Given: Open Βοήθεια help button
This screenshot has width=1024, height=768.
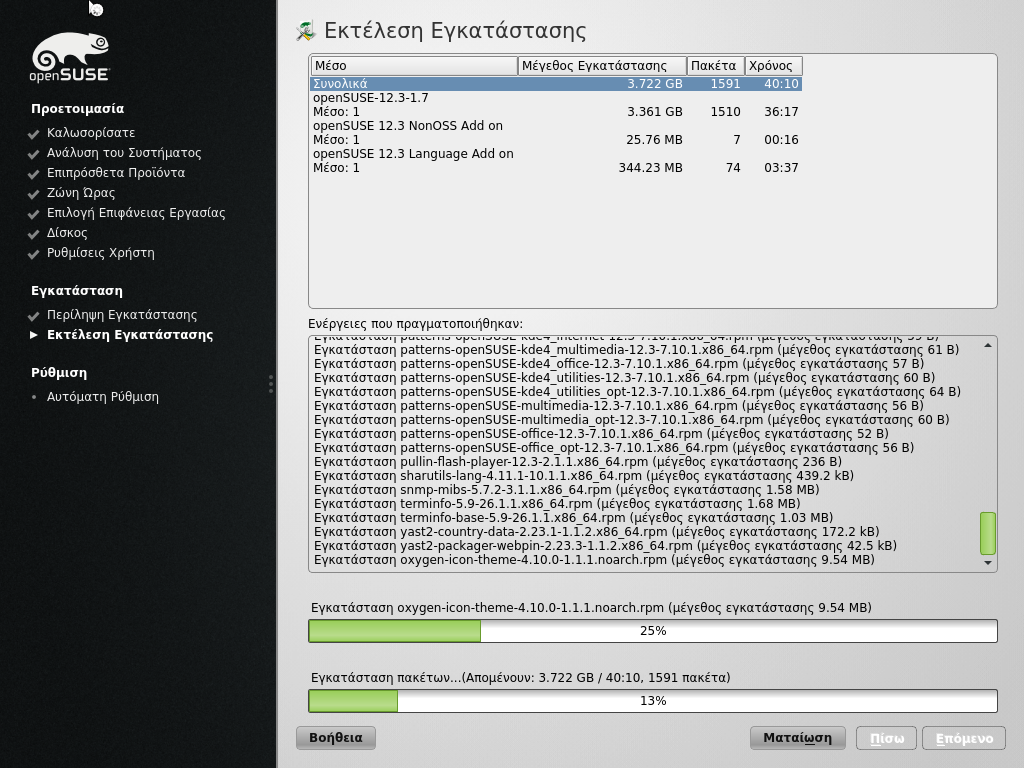Looking at the screenshot, I should (336, 738).
